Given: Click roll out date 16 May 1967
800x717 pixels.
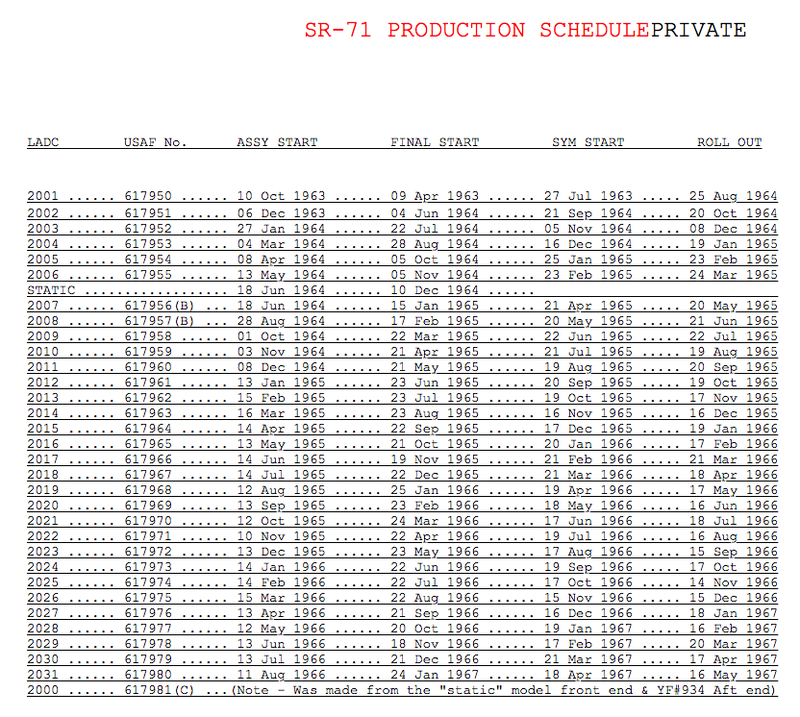Looking at the screenshot, I should [733, 675].
